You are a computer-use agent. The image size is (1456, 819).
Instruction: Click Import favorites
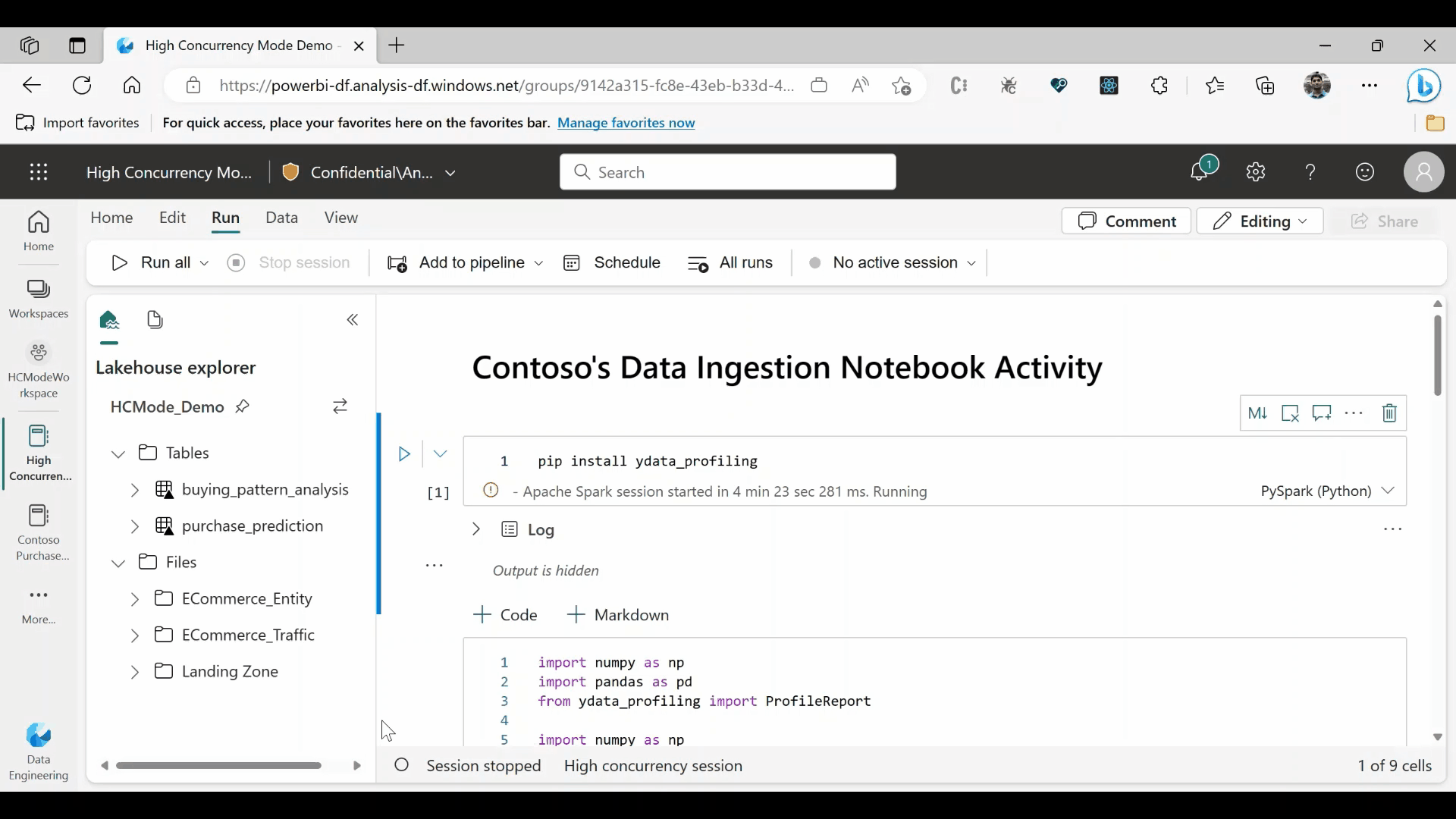pyautogui.click(x=77, y=123)
